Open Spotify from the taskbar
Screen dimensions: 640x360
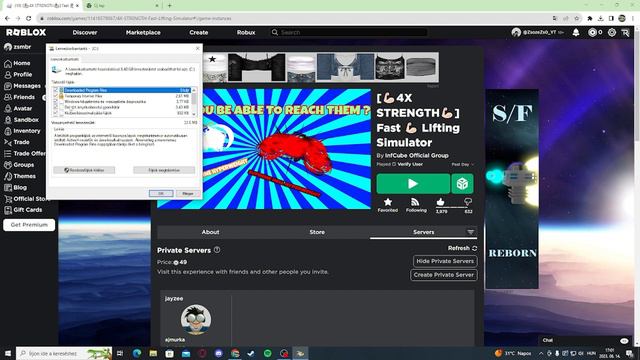pos(268,353)
